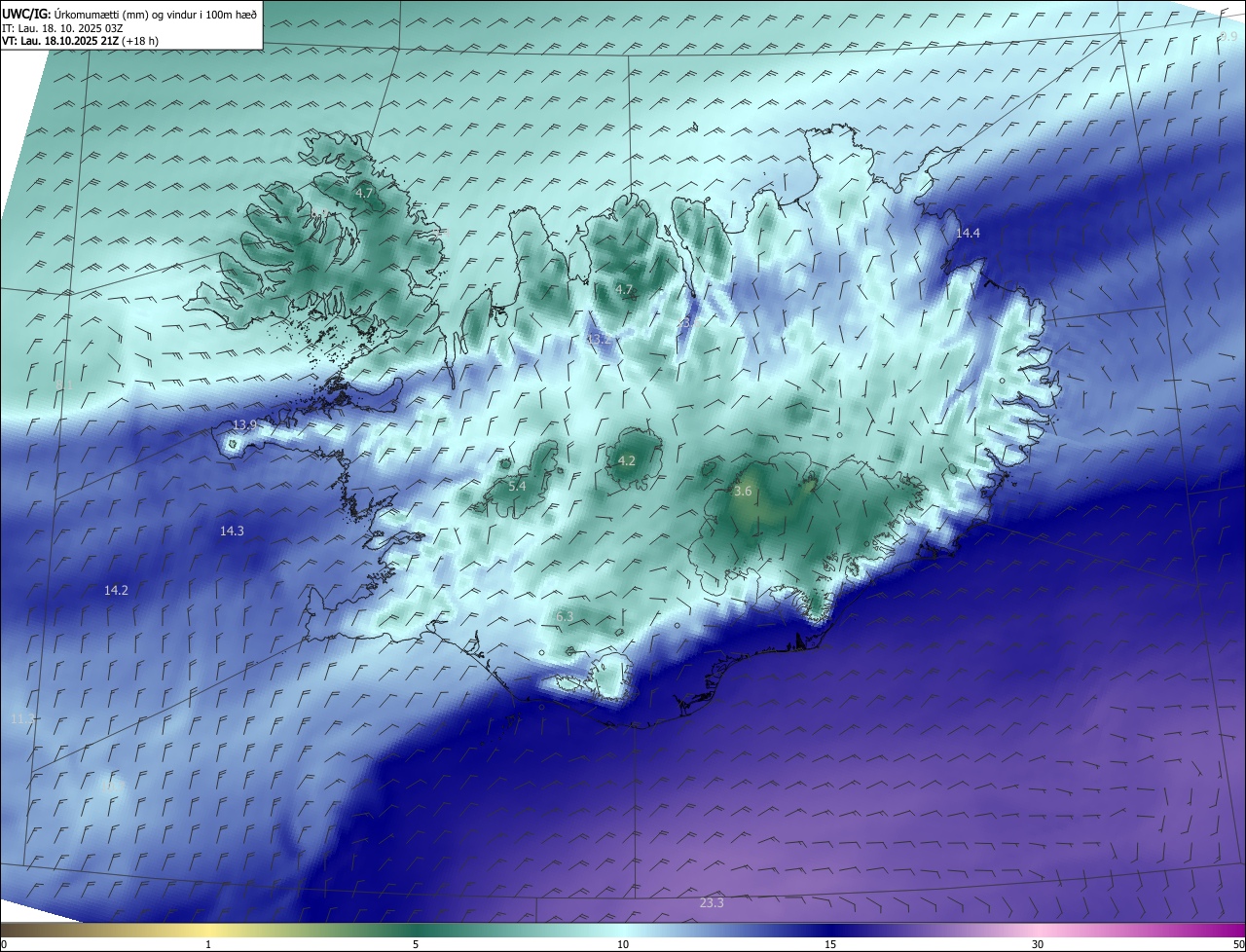Screen dimensions: 1246x952
Task: Click the 6.3 value label
Action: (564, 616)
